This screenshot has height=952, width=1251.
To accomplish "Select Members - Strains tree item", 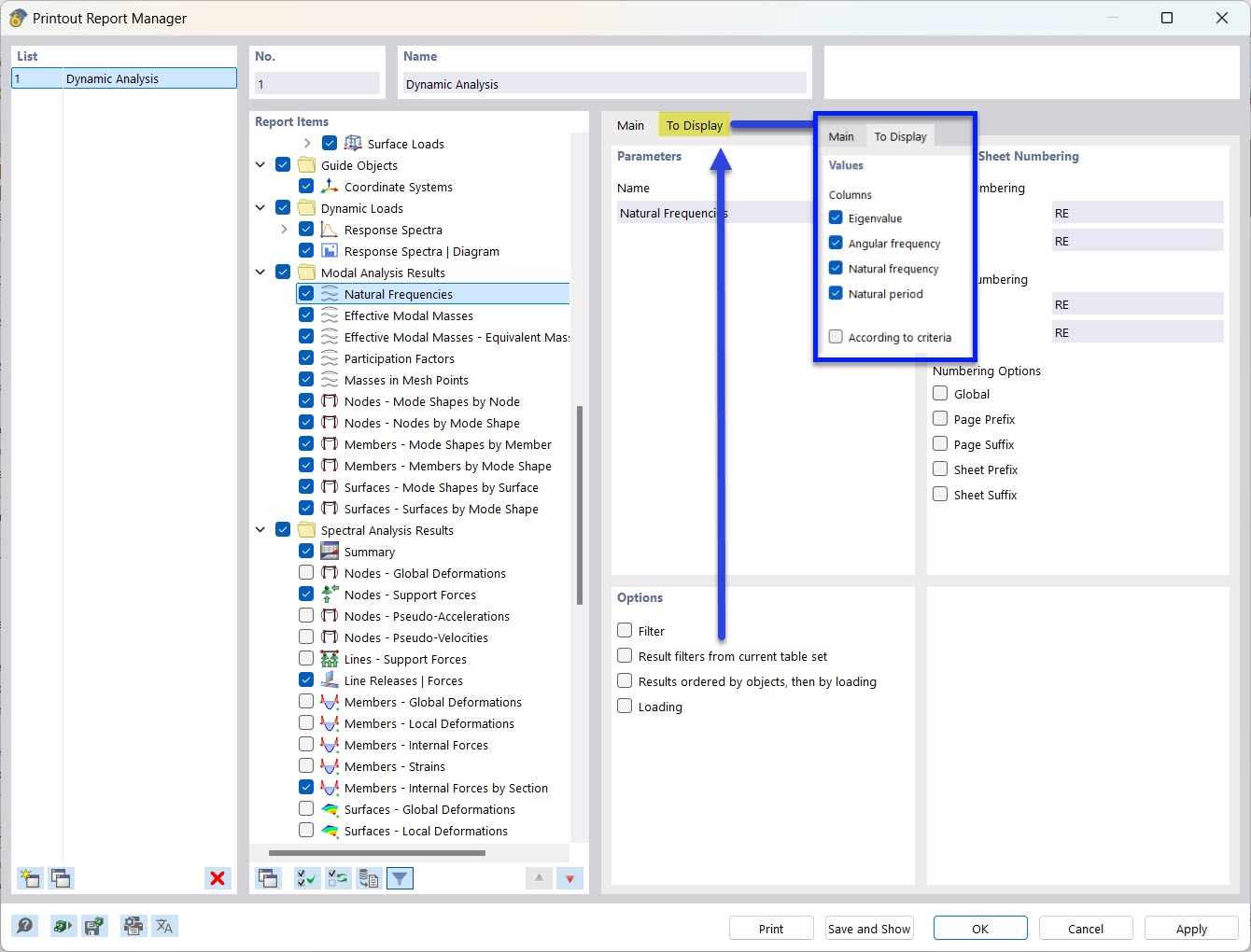I will [x=395, y=766].
